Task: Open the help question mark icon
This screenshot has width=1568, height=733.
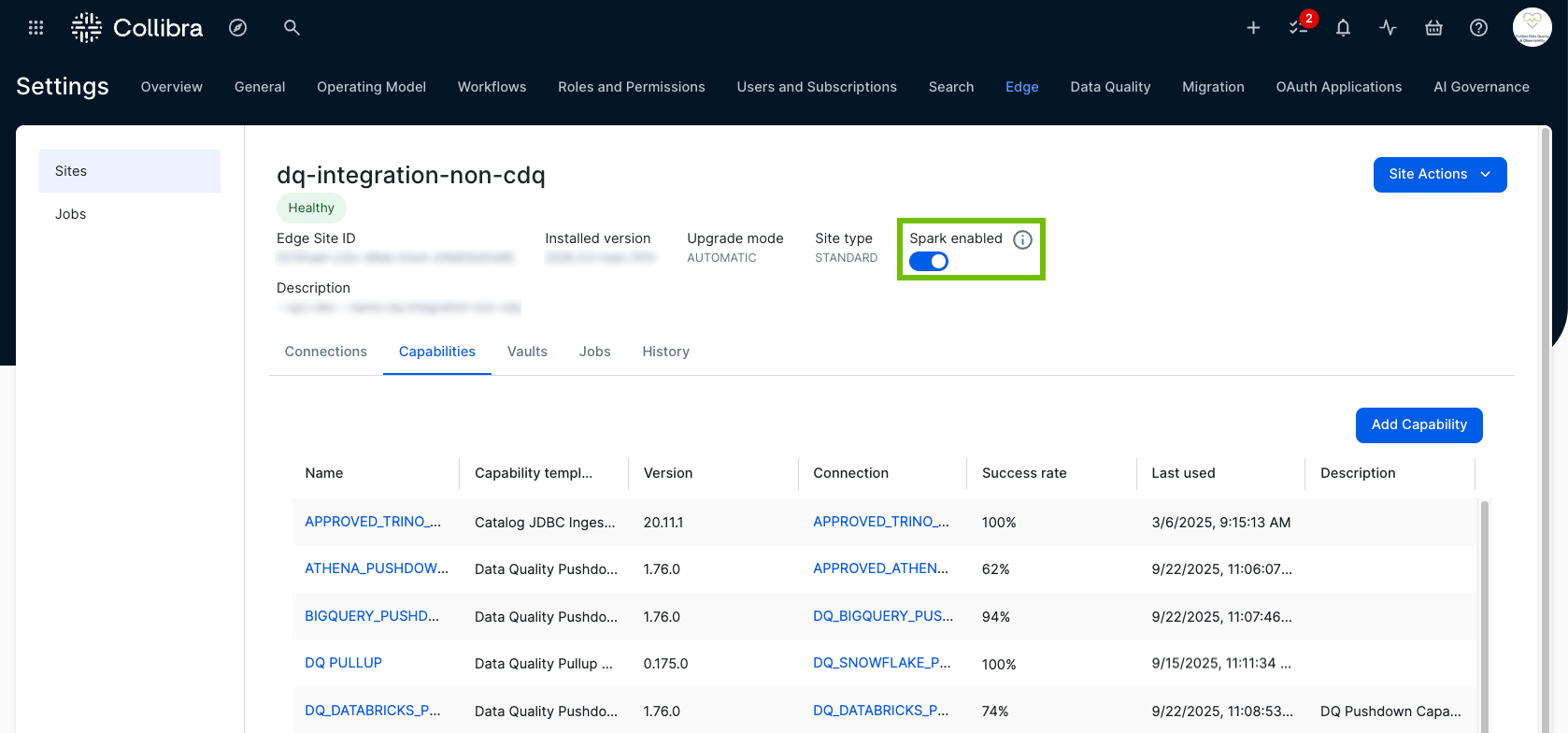Action: click(1478, 28)
